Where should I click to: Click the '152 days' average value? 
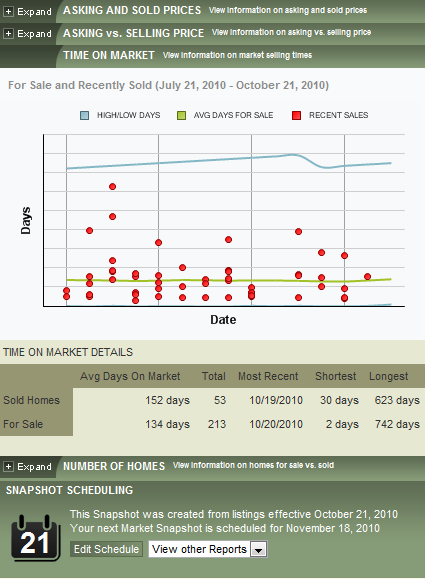(167, 400)
